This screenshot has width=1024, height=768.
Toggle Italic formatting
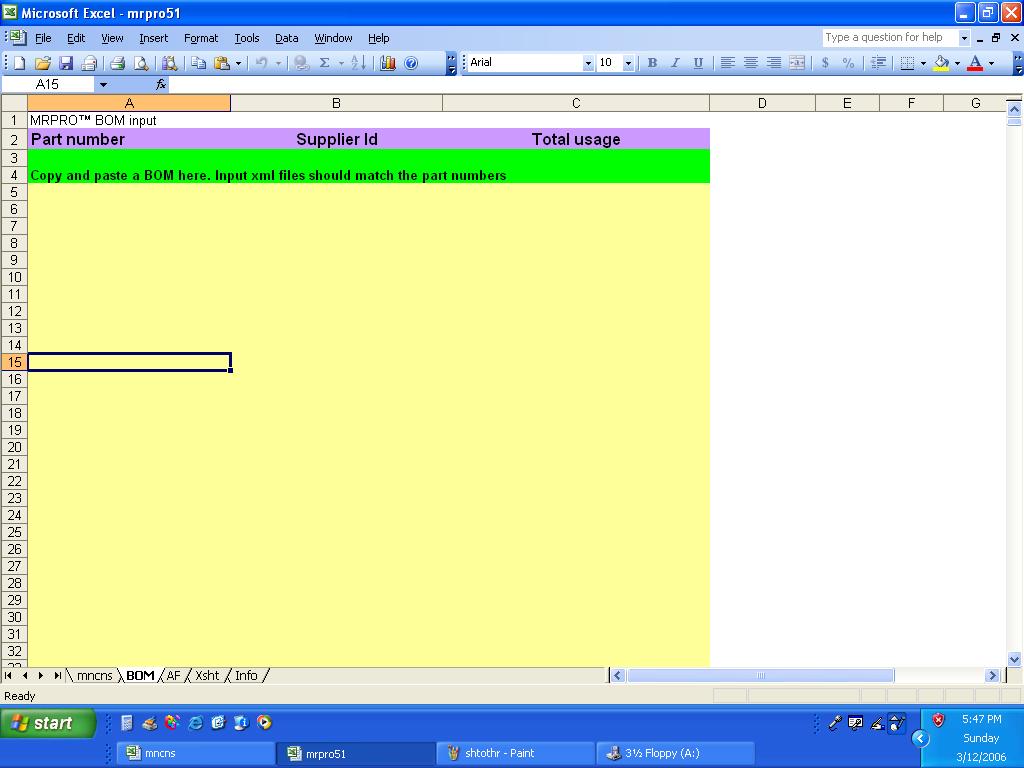(x=675, y=63)
